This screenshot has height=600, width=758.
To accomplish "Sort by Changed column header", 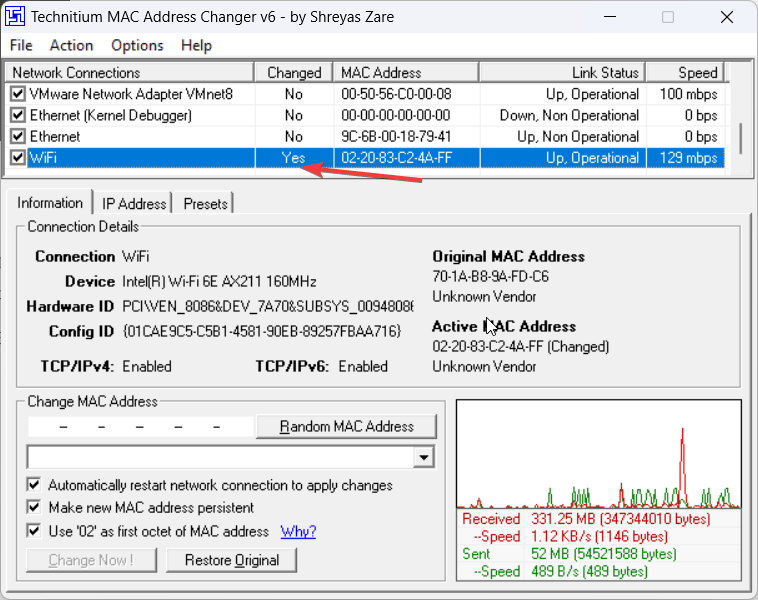I will [294, 73].
